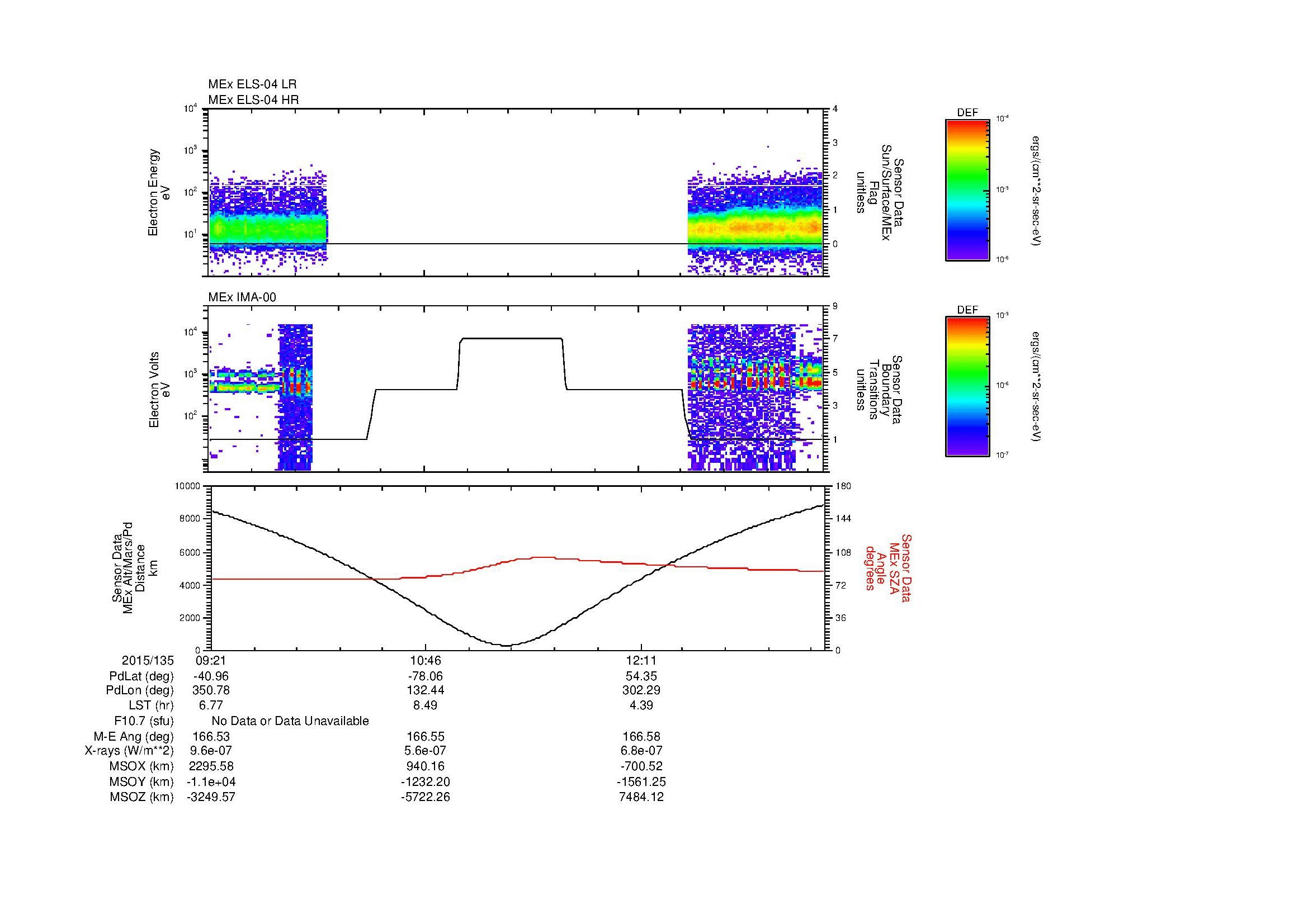Viewport: 1308px width, 924px height.
Task: Click LST value 8.49
Action: pyautogui.click(x=426, y=705)
